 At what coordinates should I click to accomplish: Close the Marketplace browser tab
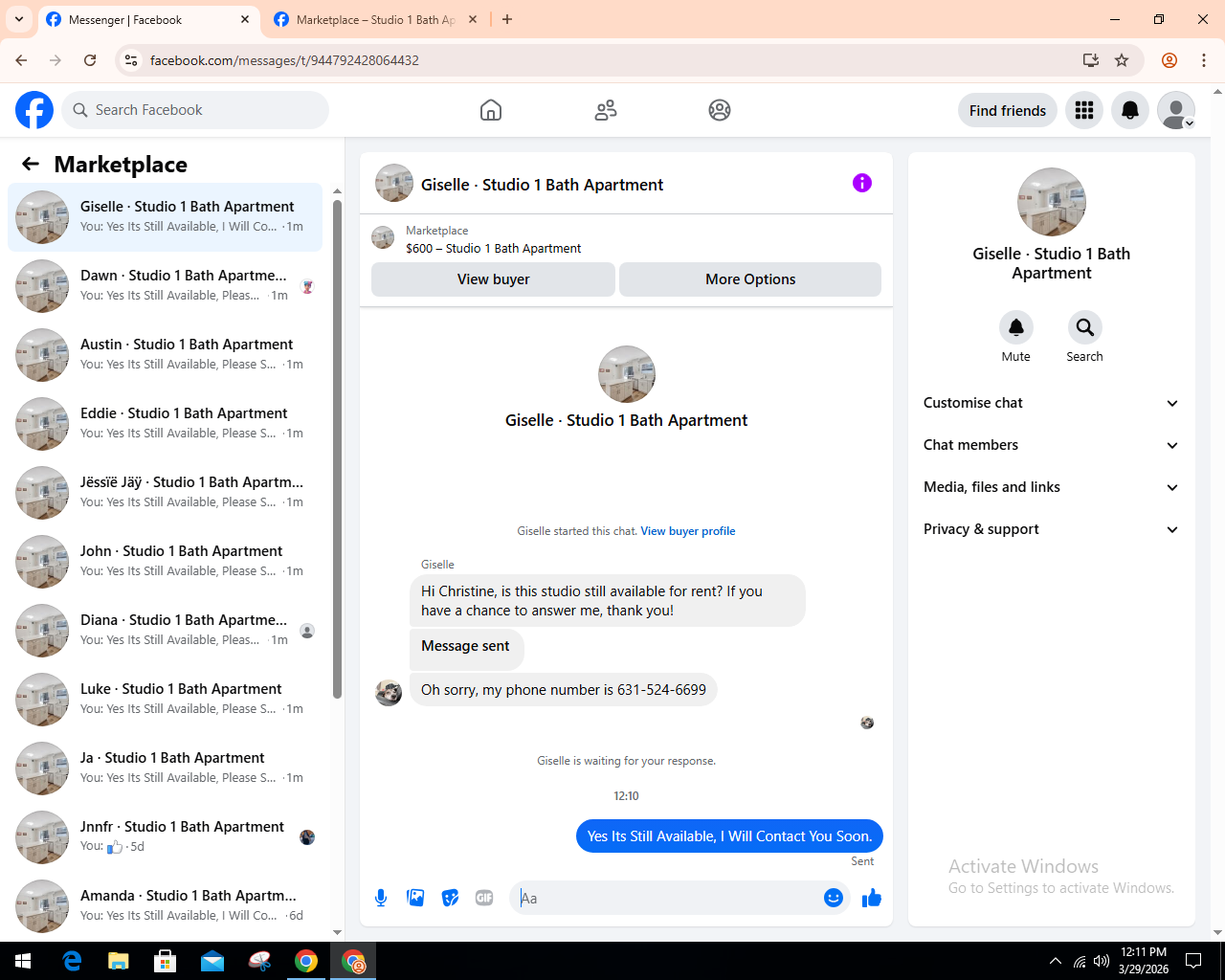pyautogui.click(x=473, y=19)
